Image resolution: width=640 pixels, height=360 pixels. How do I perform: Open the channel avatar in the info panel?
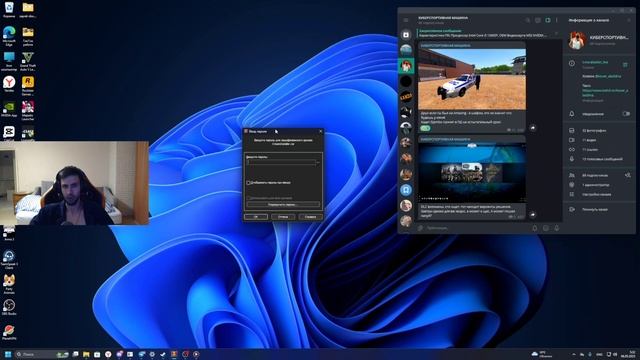577,40
